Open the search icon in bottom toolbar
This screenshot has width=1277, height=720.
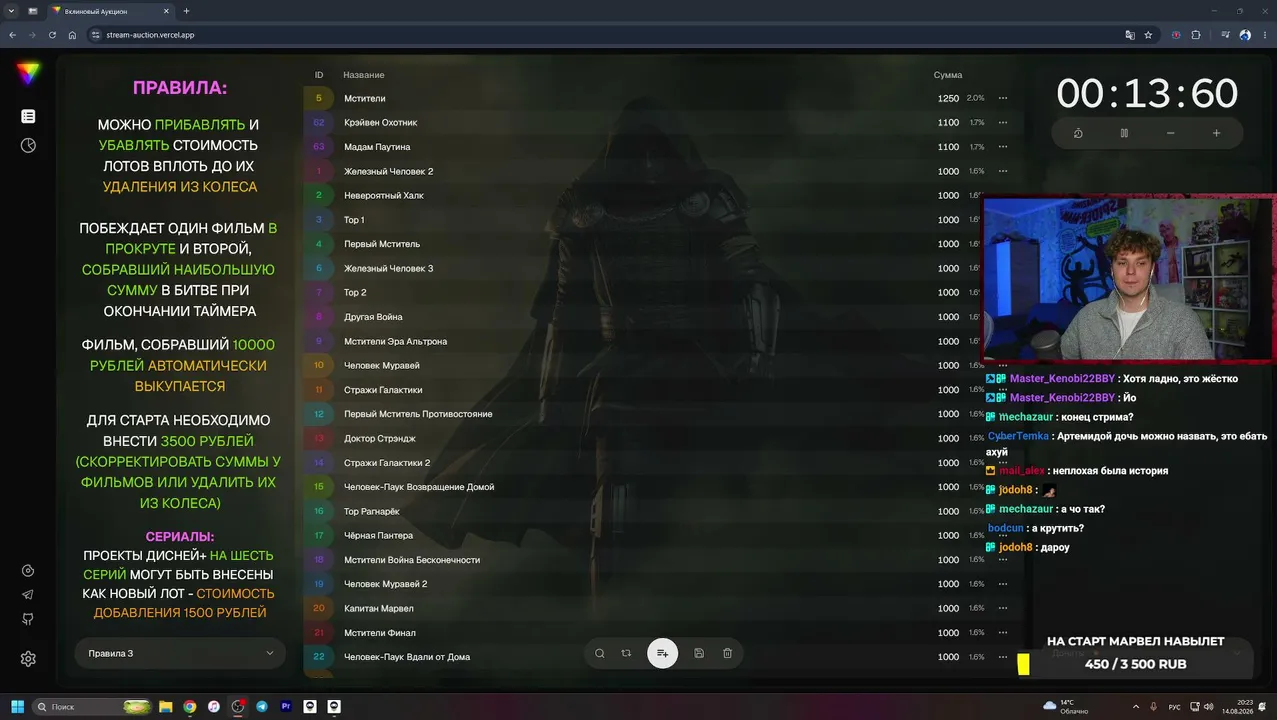(600, 653)
